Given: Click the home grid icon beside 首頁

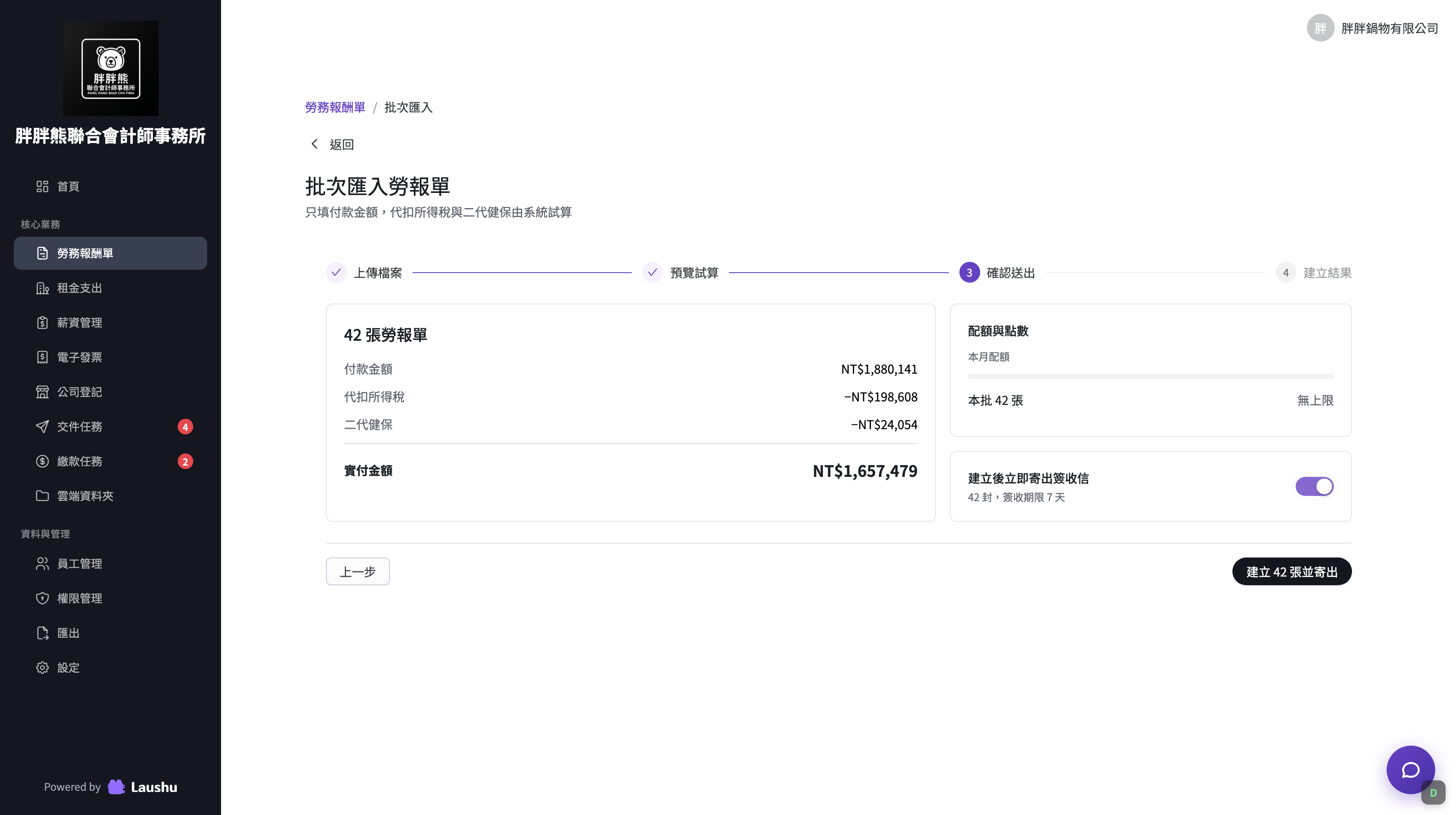Looking at the screenshot, I should coord(42,187).
